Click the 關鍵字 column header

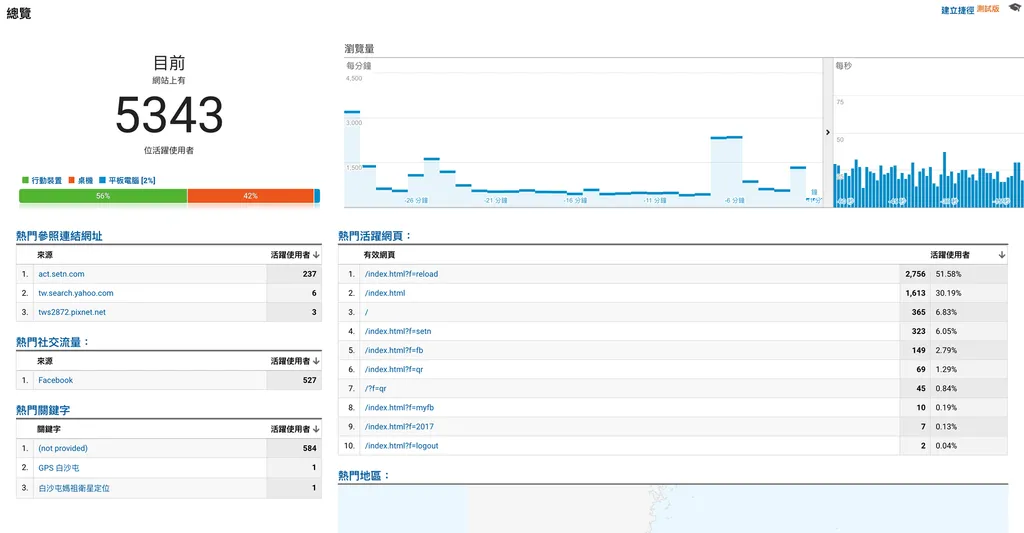coord(49,429)
